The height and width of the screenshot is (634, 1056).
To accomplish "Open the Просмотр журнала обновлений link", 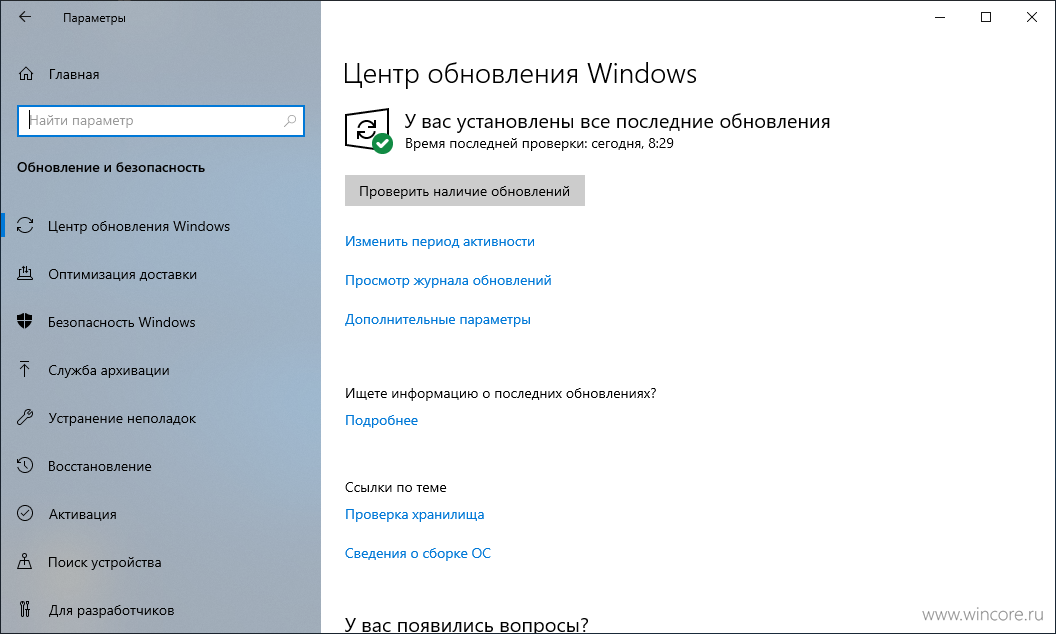I will click(448, 280).
